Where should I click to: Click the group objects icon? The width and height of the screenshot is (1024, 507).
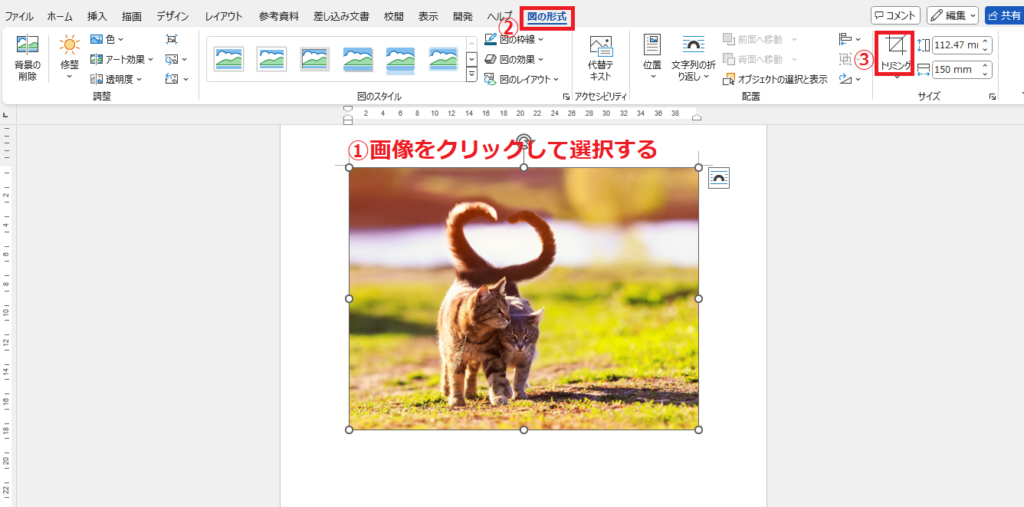point(846,59)
